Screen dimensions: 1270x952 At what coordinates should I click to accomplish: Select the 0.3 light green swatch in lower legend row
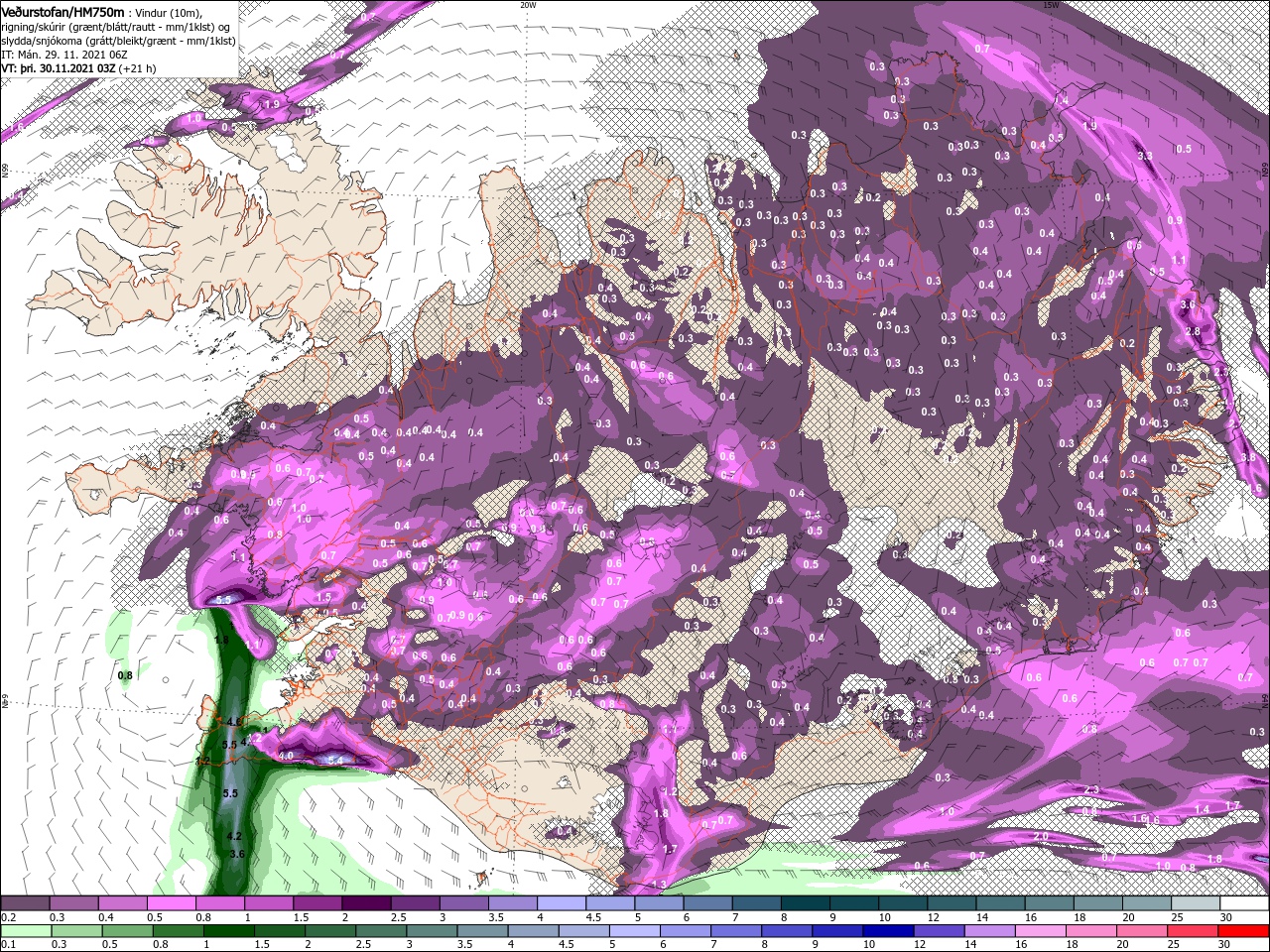(76, 931)
